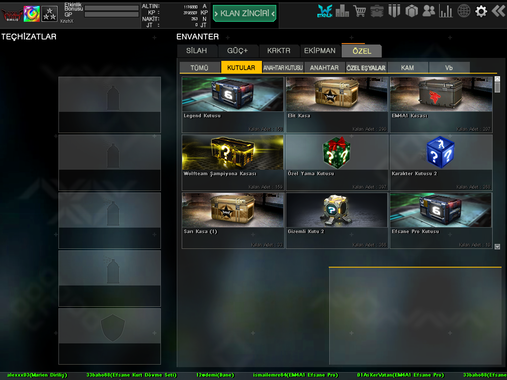Click the globe icon in top bar

click(463, 11)
